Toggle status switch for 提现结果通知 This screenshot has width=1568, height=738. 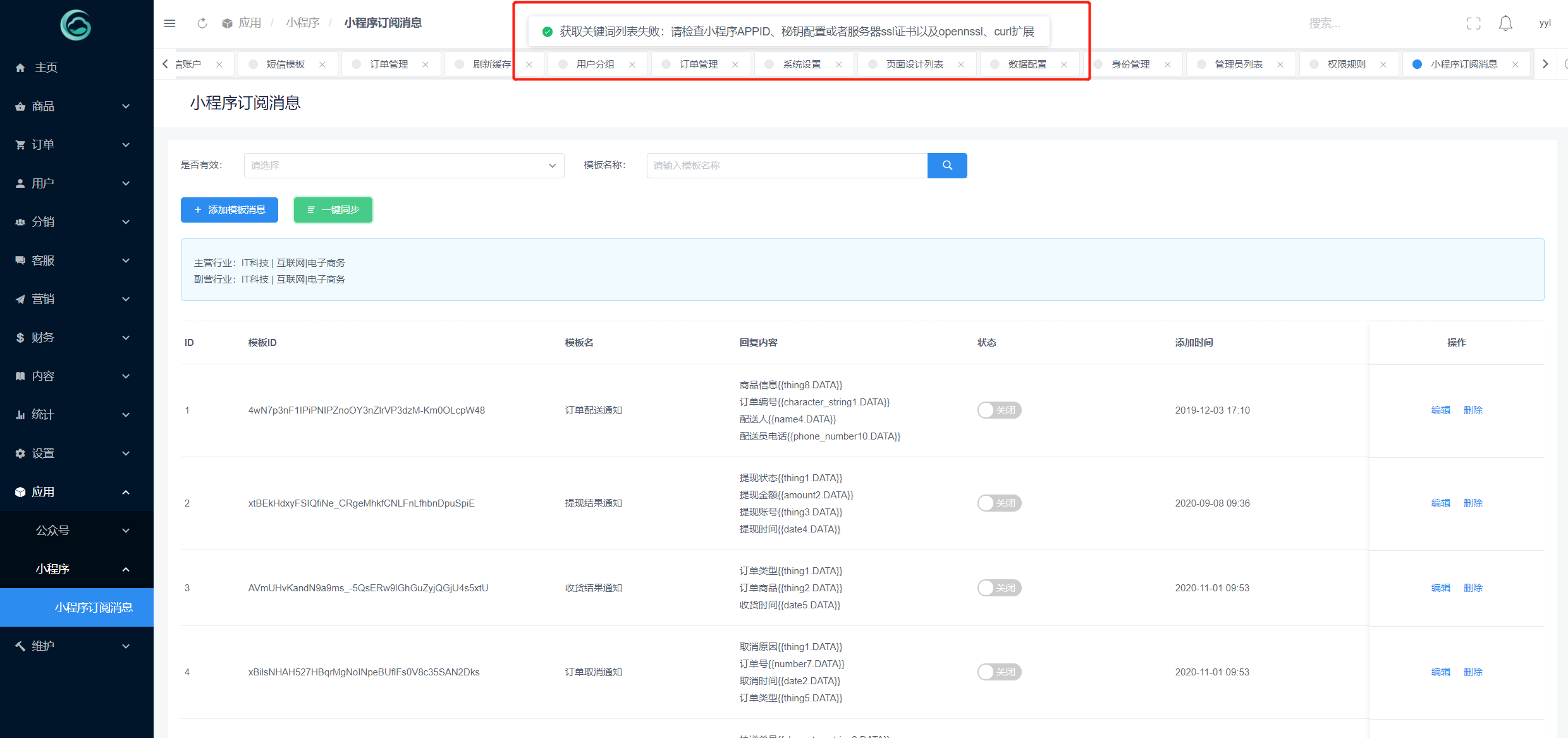click(x=1000, y=503)
